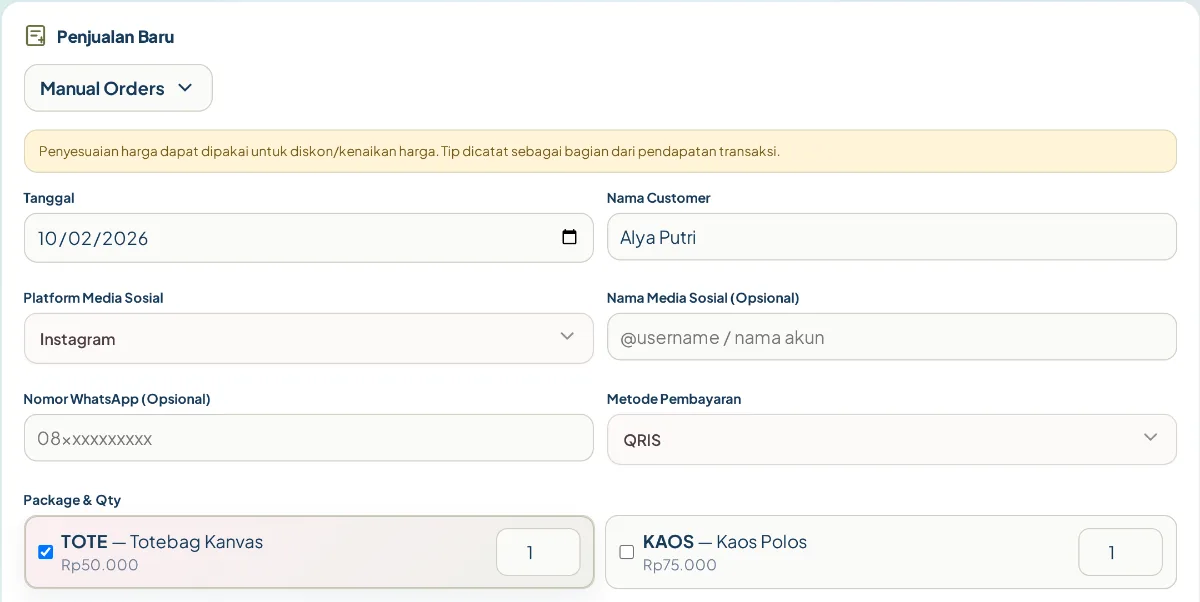Click the price adjustment notice text
1200x602 pixels.
pos(409,152)
